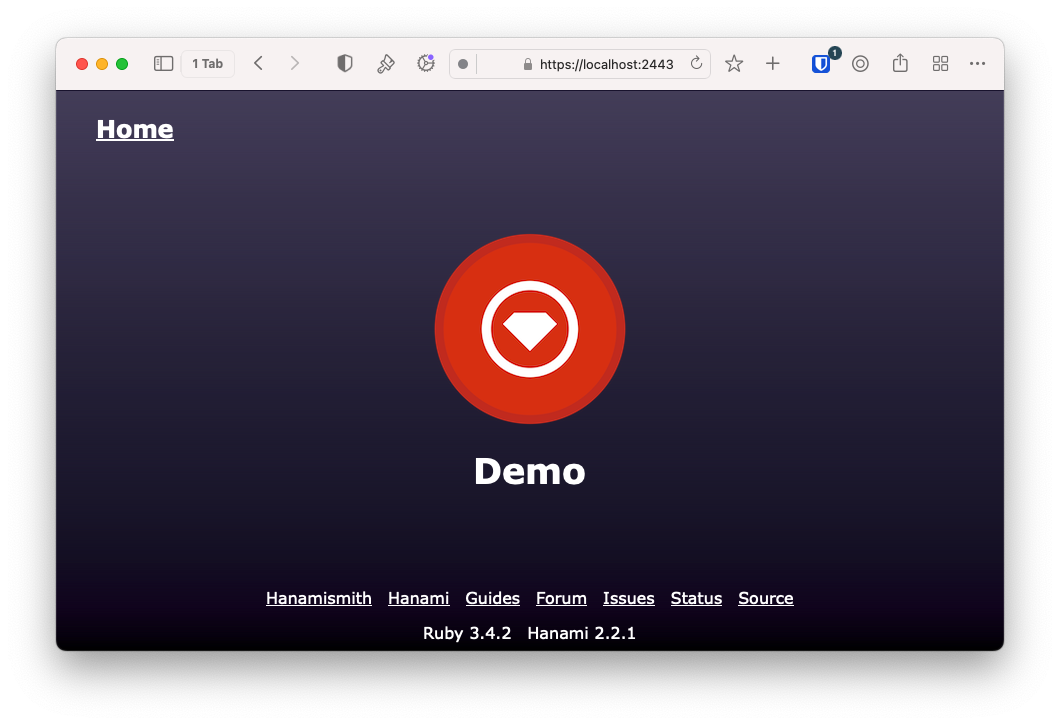Focus the https://localhost:2443 address field
The height and width of the screenshot is (725, 1060).
tap(580, 64)
